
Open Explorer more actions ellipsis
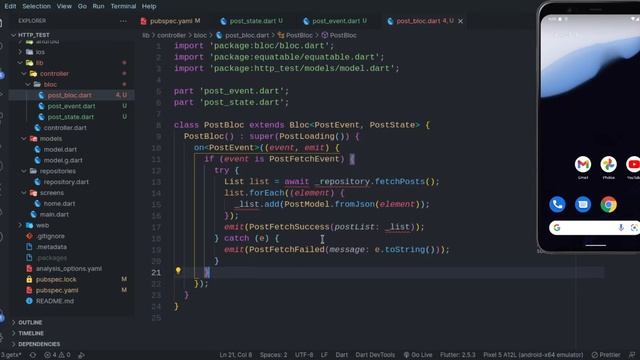(x=123, y=21)
